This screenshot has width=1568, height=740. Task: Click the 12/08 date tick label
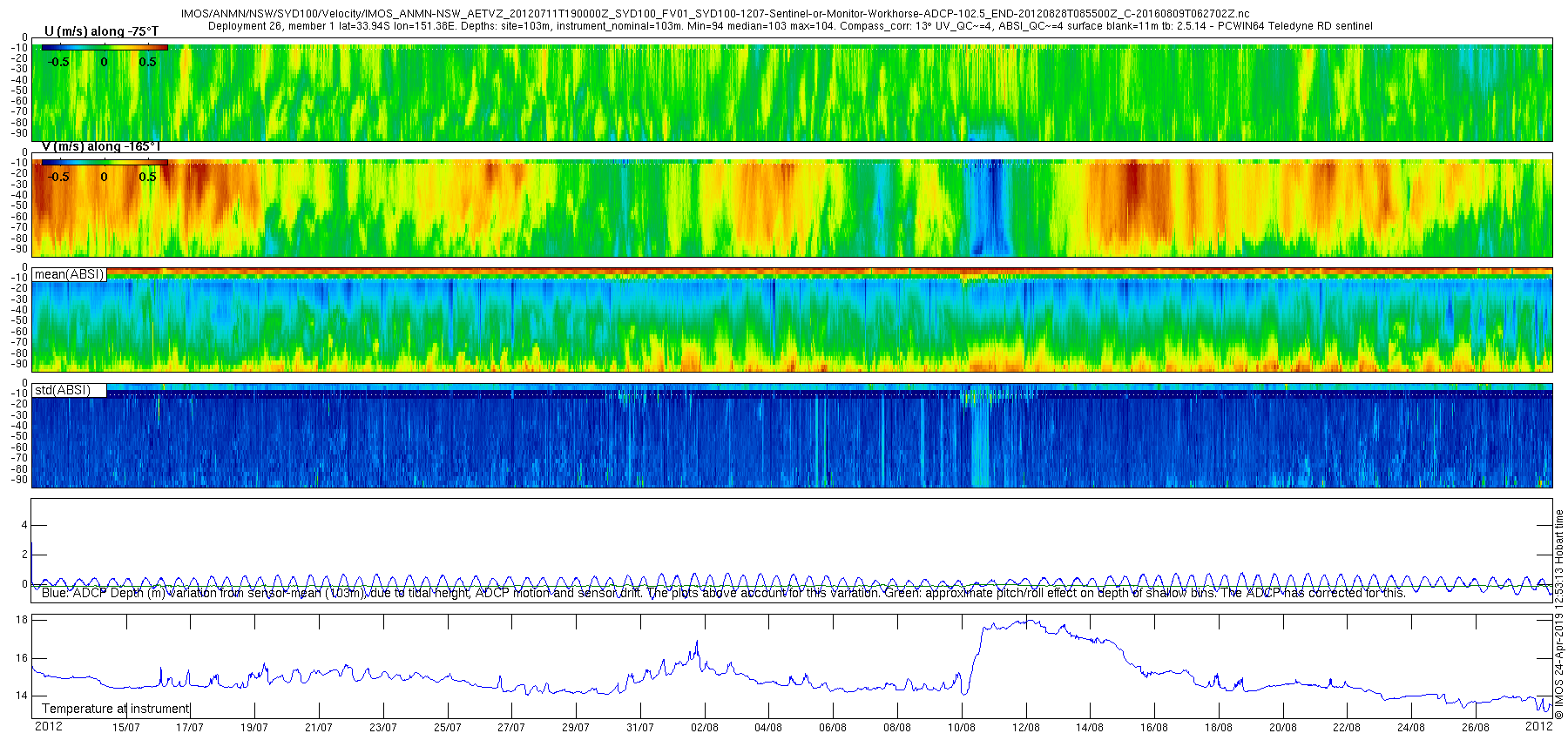(1026, 728)
